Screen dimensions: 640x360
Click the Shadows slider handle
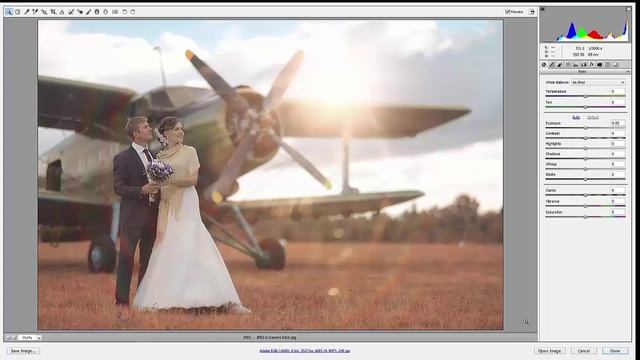[585, 159]
